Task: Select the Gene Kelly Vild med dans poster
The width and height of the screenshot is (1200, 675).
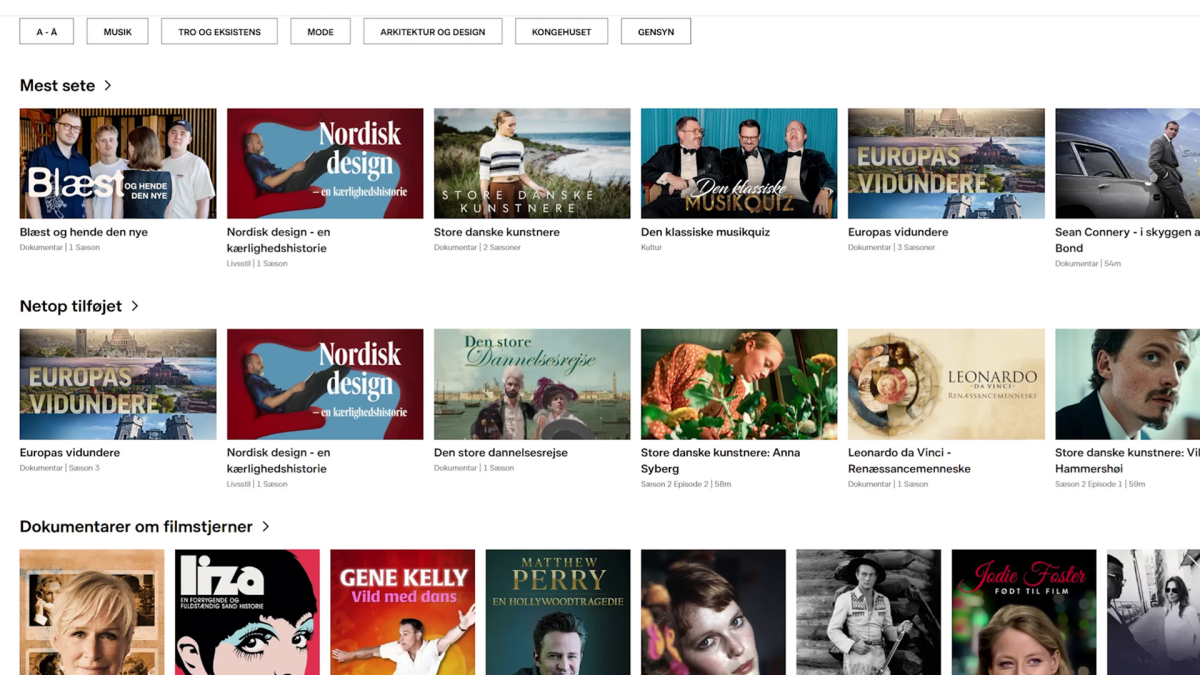Action: tap(403, 612)
